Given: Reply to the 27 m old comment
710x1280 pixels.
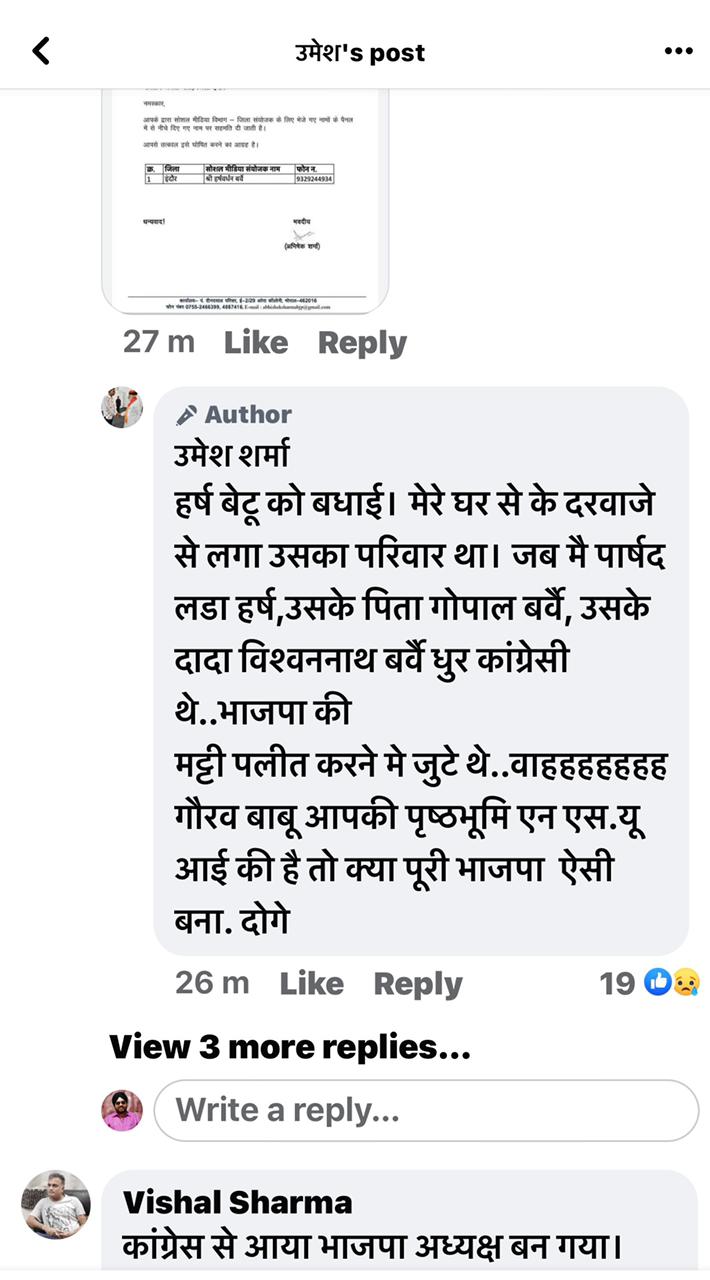Looking at the screenshot, I should (x=362, y=343).
